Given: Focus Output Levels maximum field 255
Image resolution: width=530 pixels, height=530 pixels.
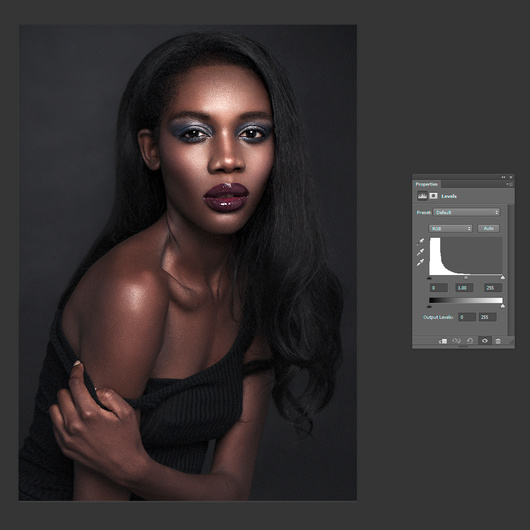Looking at the screenshot, I should click(x=487, y=317).
